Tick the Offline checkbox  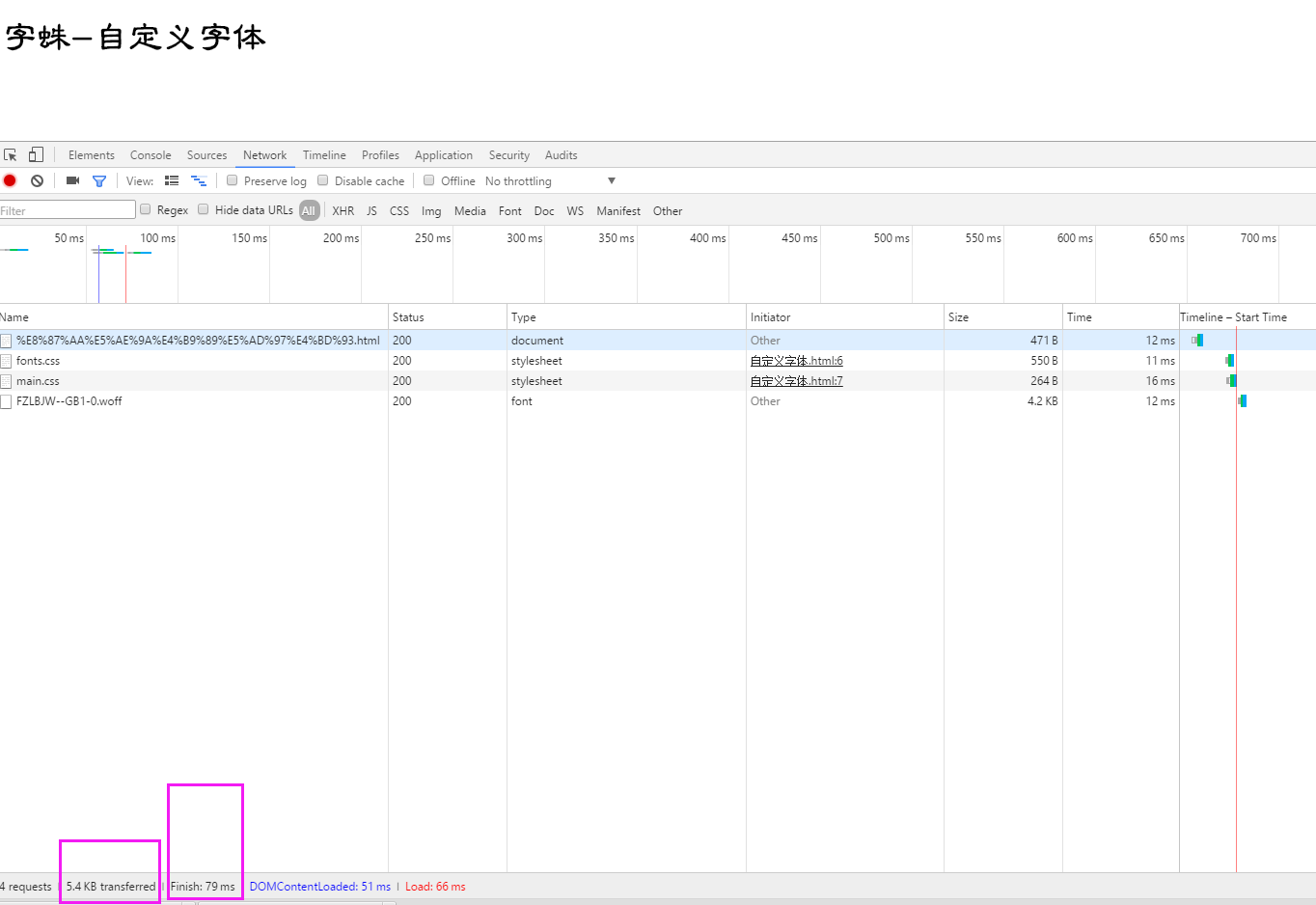pos(429,180)
